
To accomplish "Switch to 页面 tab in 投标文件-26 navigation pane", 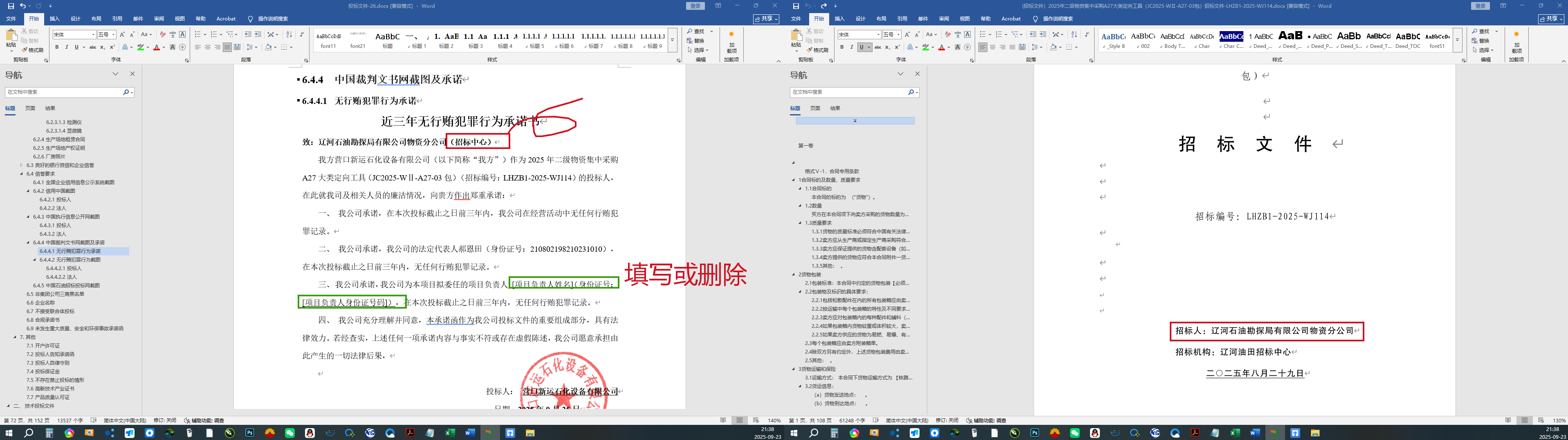I will pos(30,108).
